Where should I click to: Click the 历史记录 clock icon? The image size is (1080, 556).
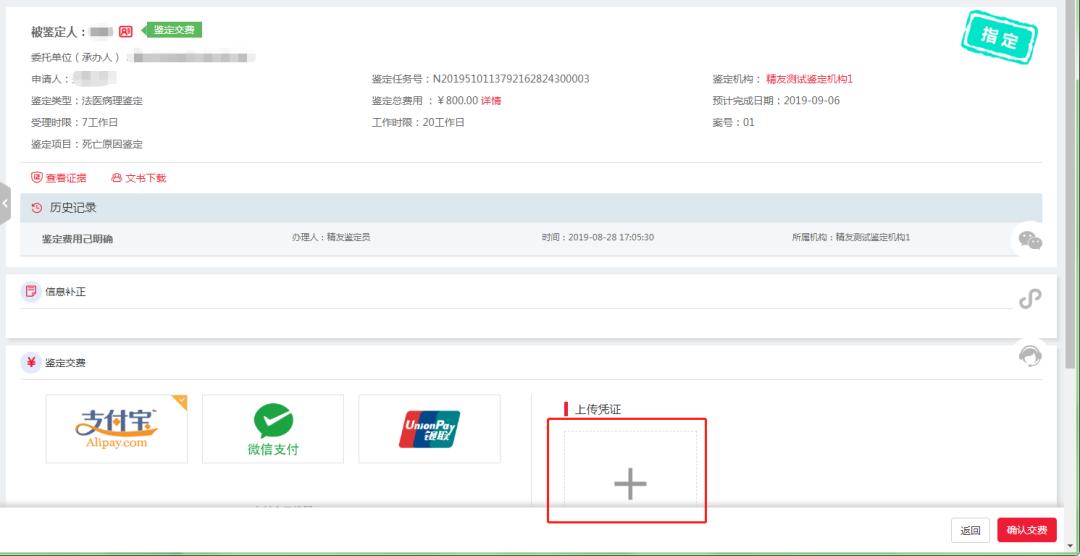tap(37, 207)
